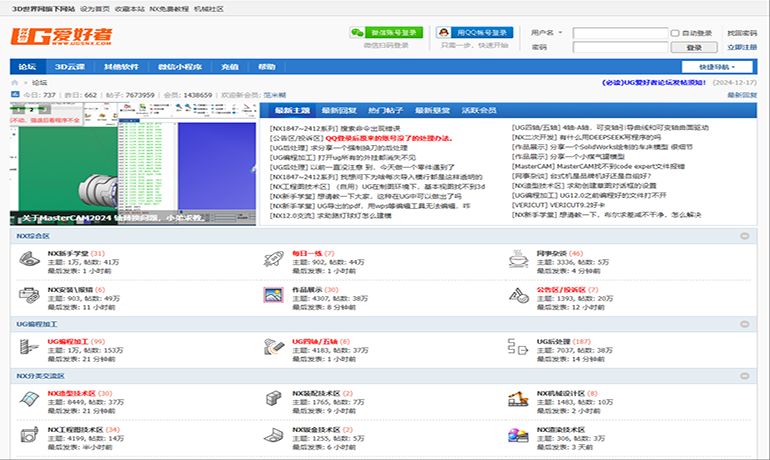Screen dimensions: 770x460
Task: Click the UG编程加工 milling cutter icon
Action: pos(29,347)
